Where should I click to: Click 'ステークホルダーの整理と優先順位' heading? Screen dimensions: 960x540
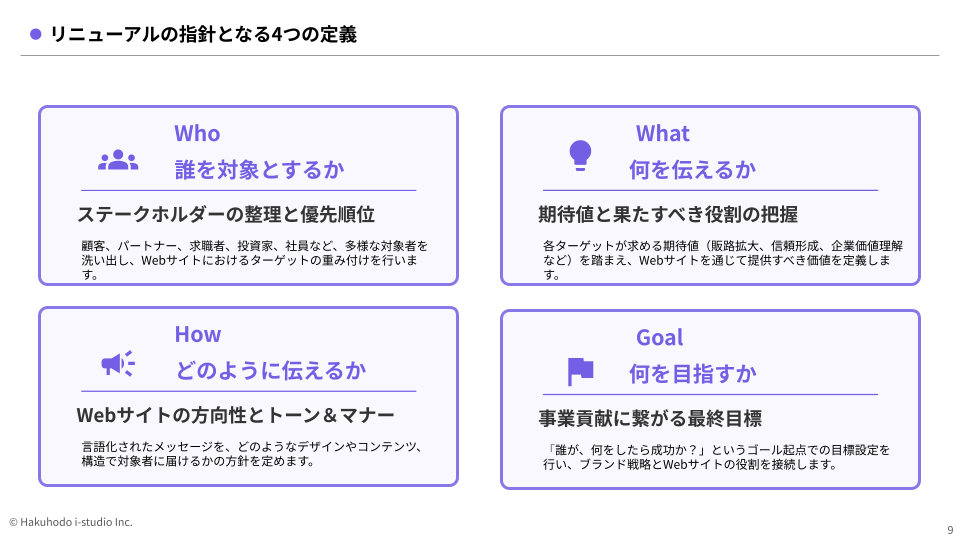226,214
